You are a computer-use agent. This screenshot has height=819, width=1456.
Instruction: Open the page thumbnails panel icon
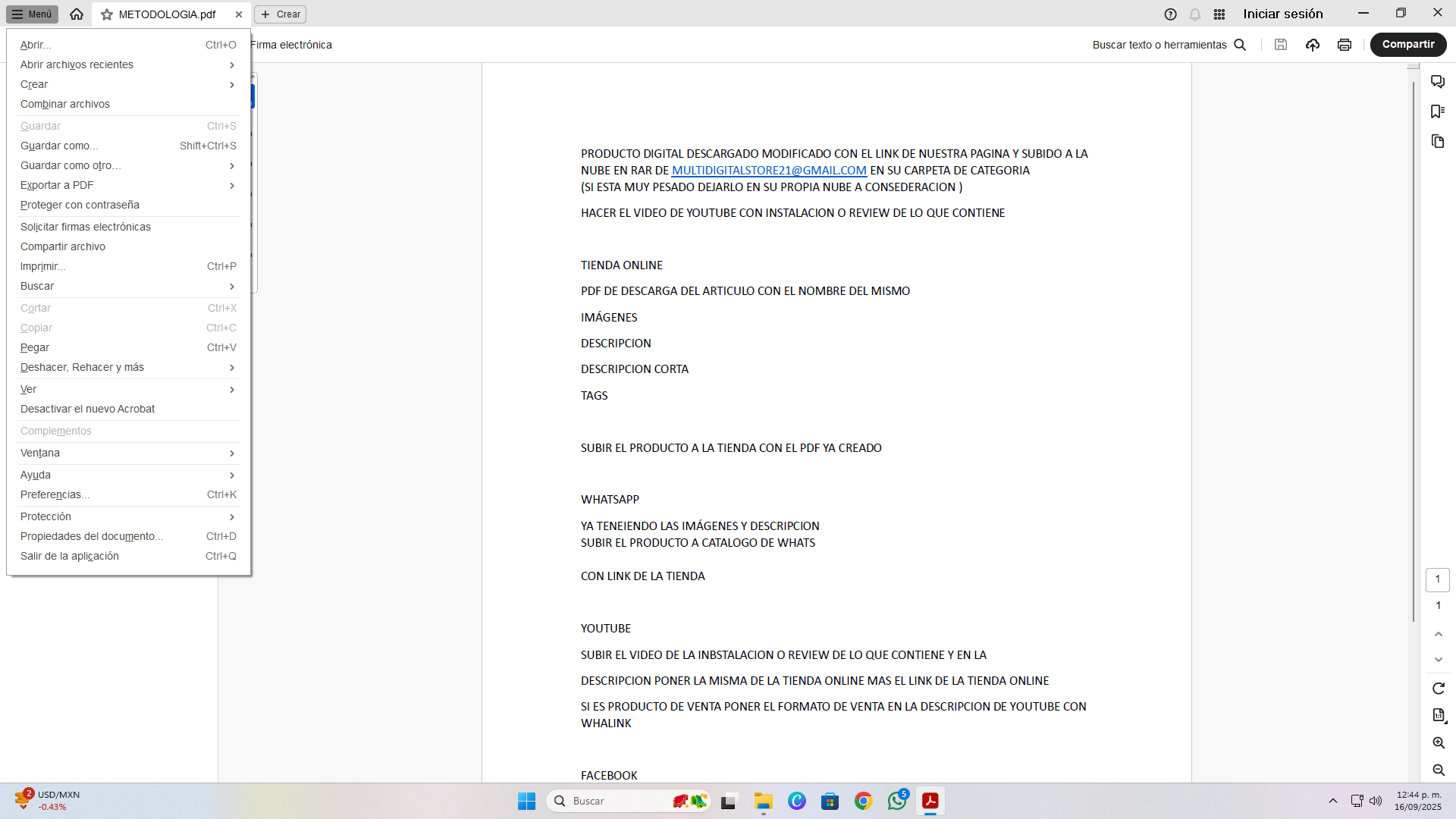(x=1438, y=142)
